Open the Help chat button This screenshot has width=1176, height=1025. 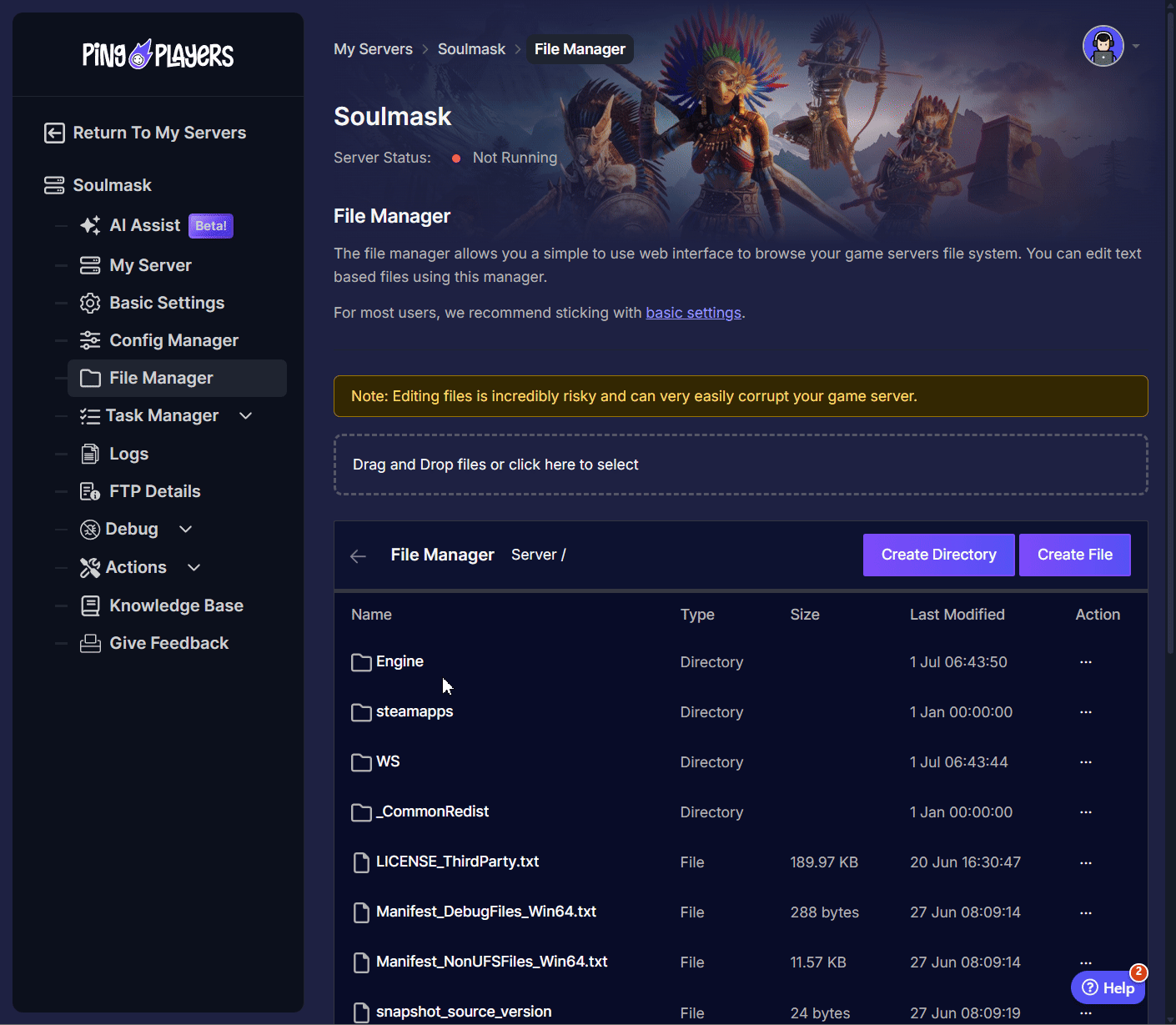[x=1108, y=987]
